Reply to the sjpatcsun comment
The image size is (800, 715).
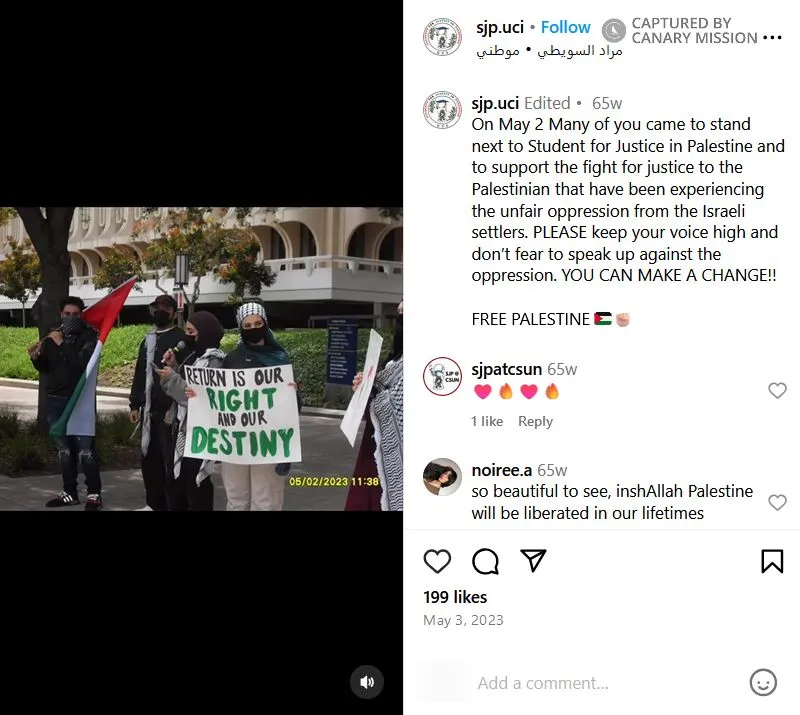(535, 421)
